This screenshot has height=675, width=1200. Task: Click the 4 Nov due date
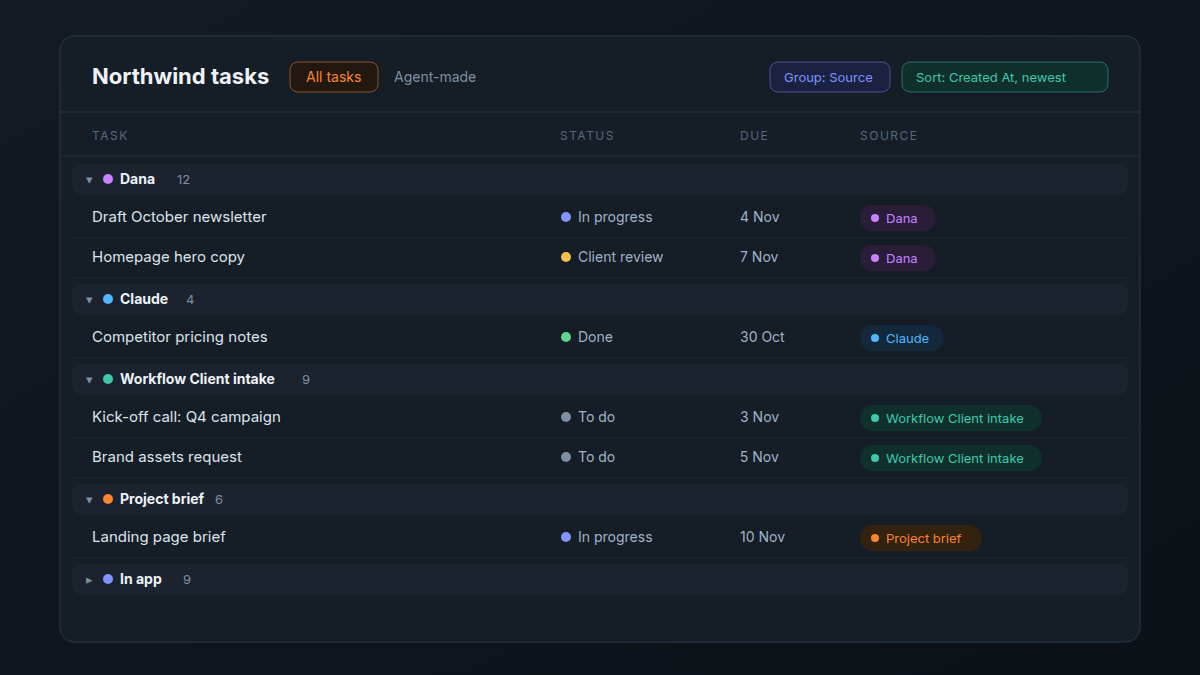coord(760,217)
